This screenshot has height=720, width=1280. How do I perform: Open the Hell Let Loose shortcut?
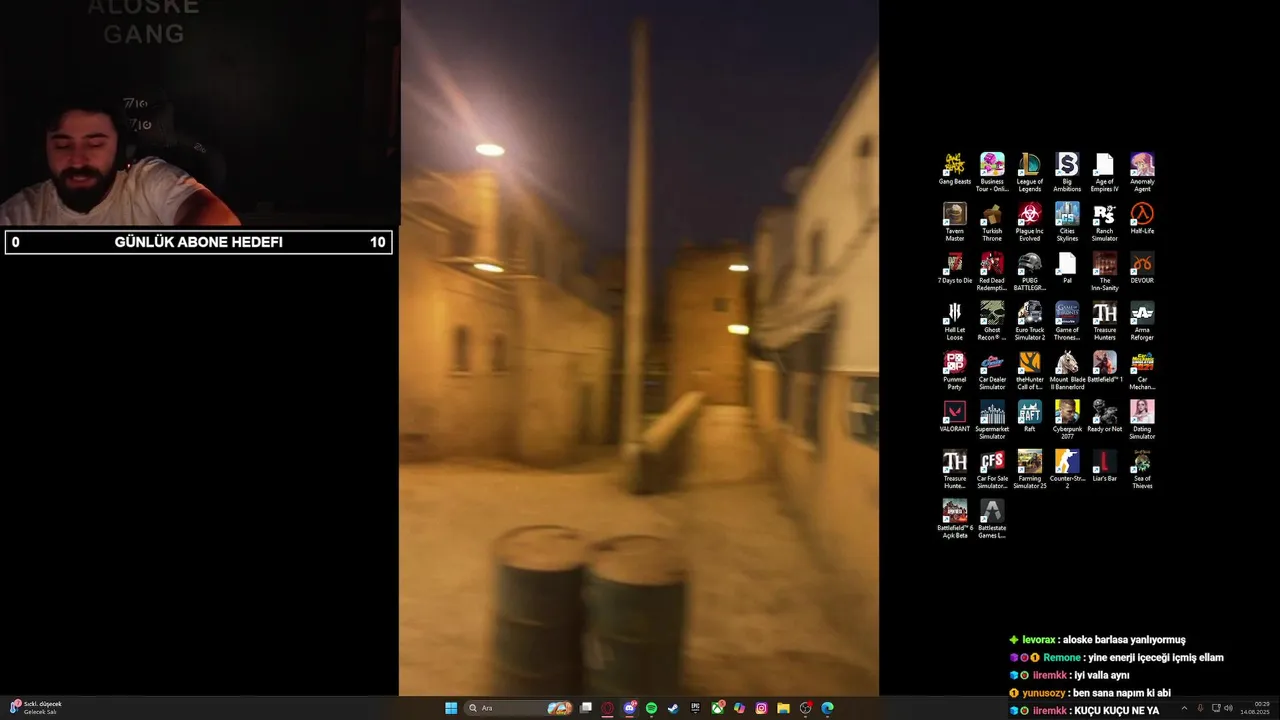[x=955, y=320]
